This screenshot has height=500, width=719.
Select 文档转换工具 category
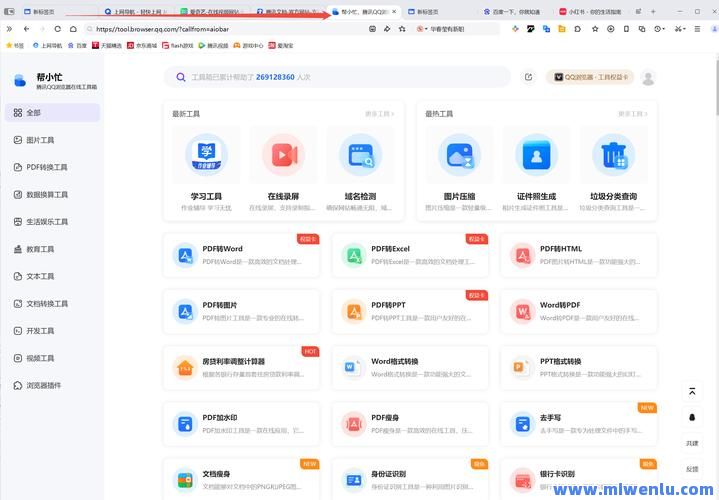point(52,304)
